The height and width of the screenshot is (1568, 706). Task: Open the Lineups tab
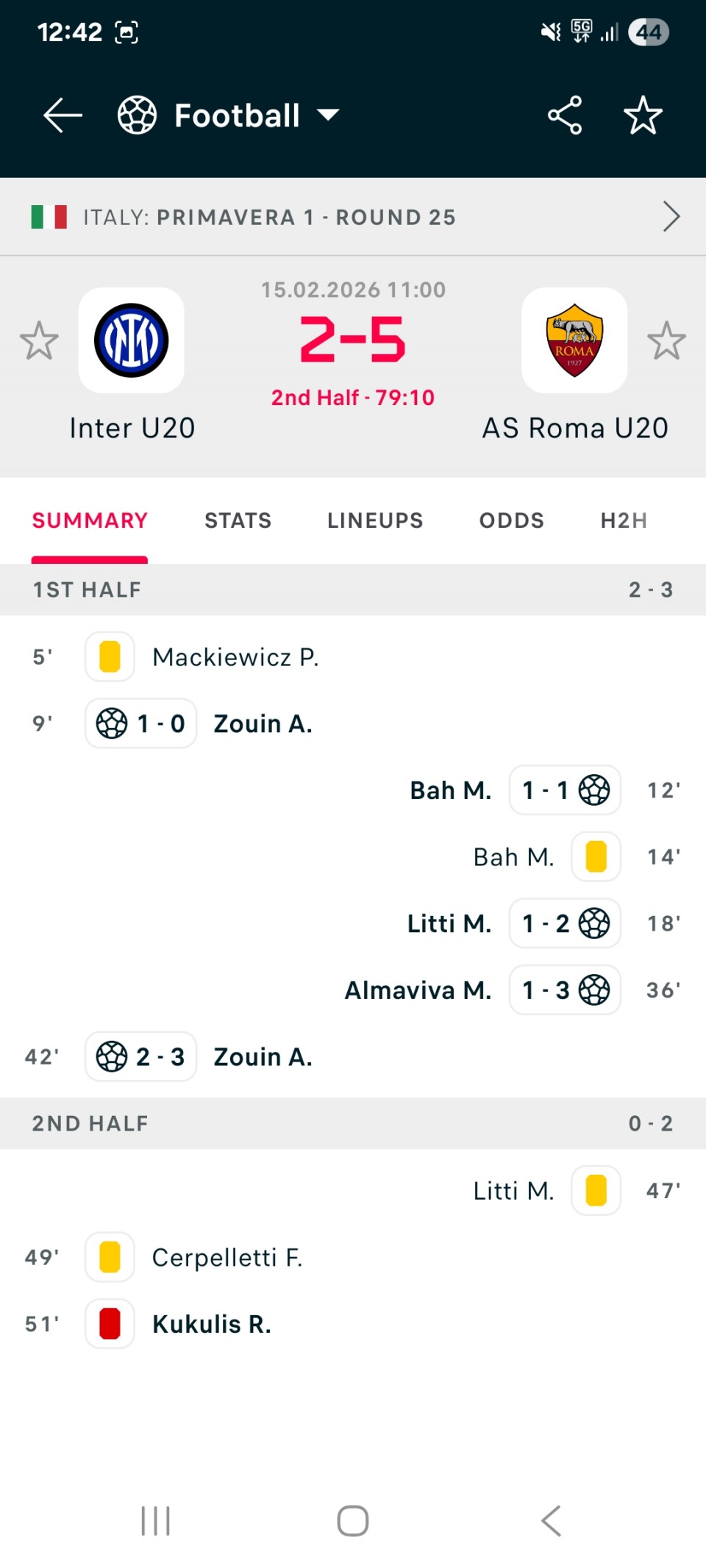(375, 520)
